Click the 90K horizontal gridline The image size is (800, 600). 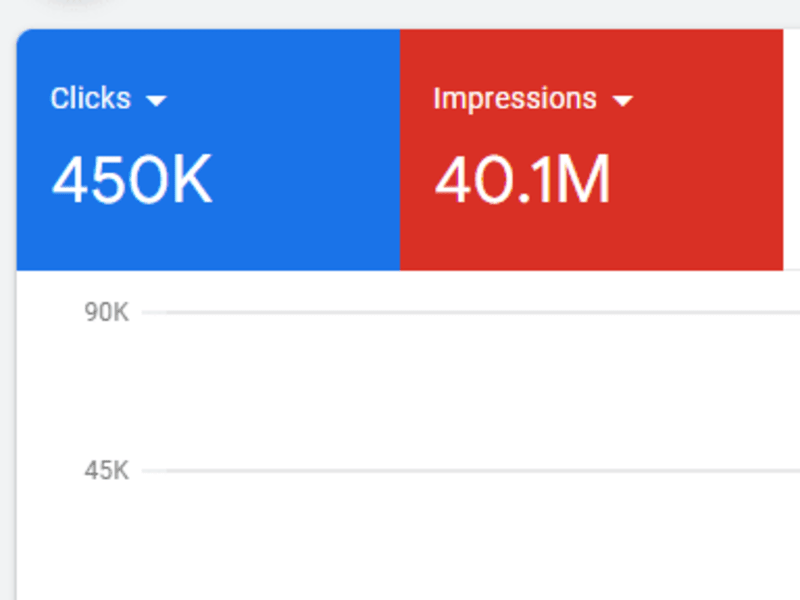[x=470, y=312]
